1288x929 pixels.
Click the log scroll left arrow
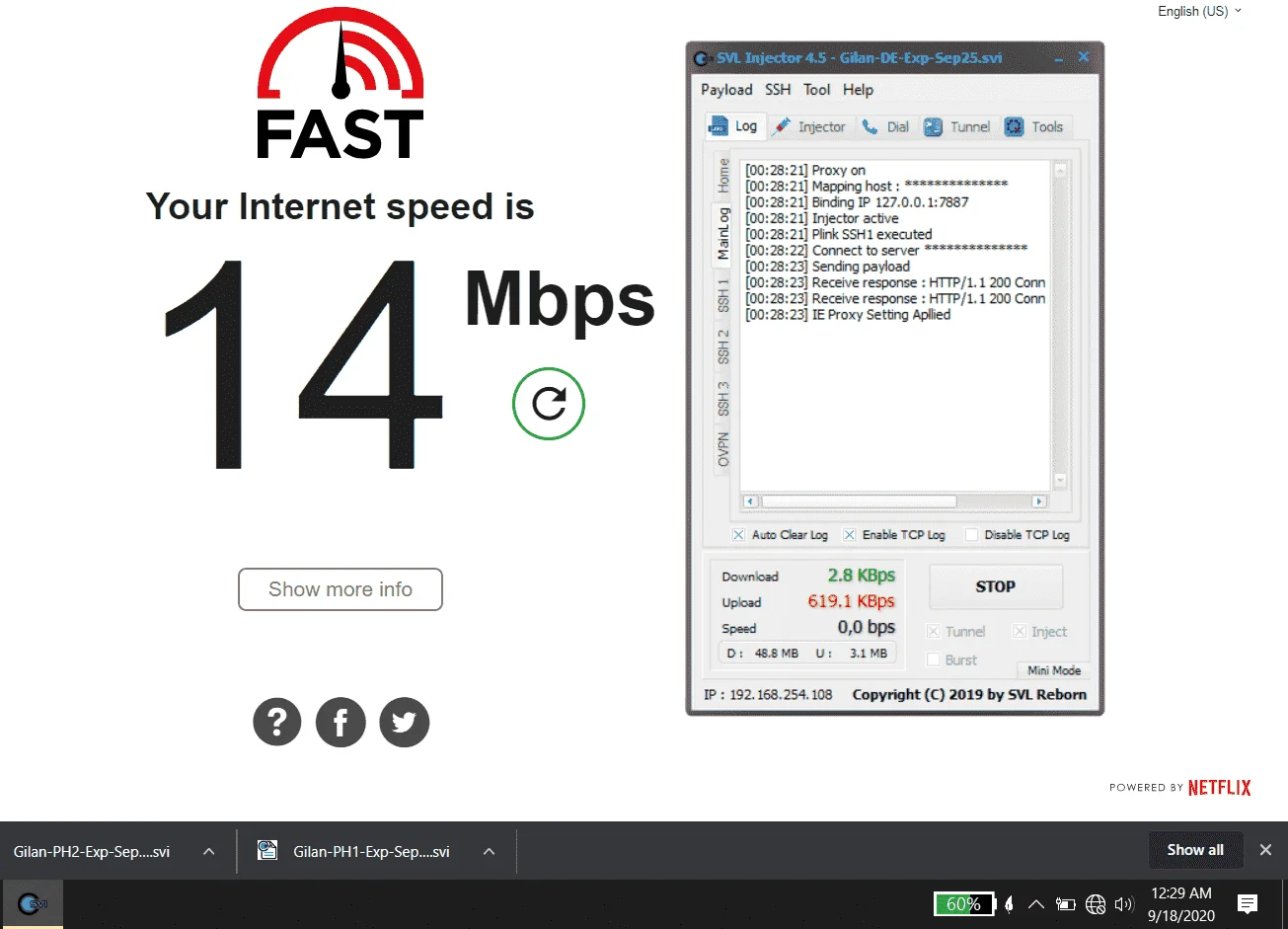pos(749,502)
